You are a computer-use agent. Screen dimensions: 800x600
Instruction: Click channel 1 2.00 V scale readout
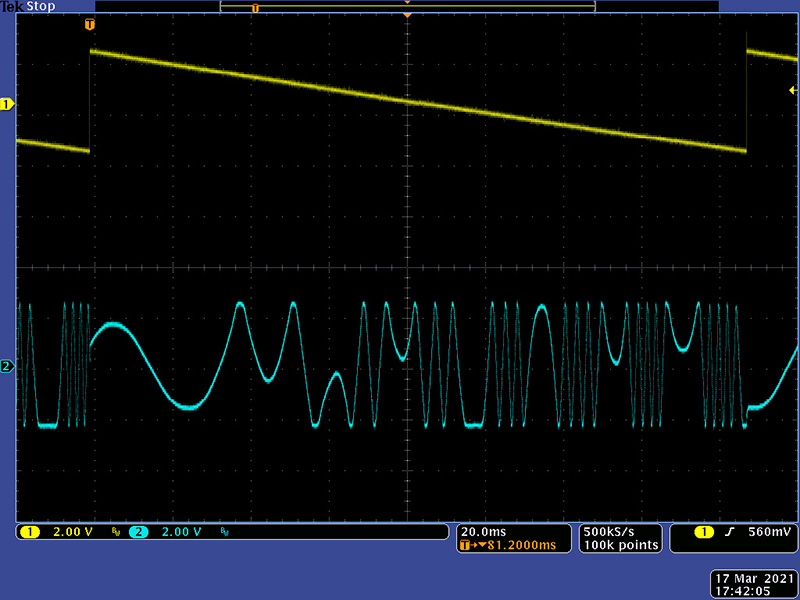point(72,532)
